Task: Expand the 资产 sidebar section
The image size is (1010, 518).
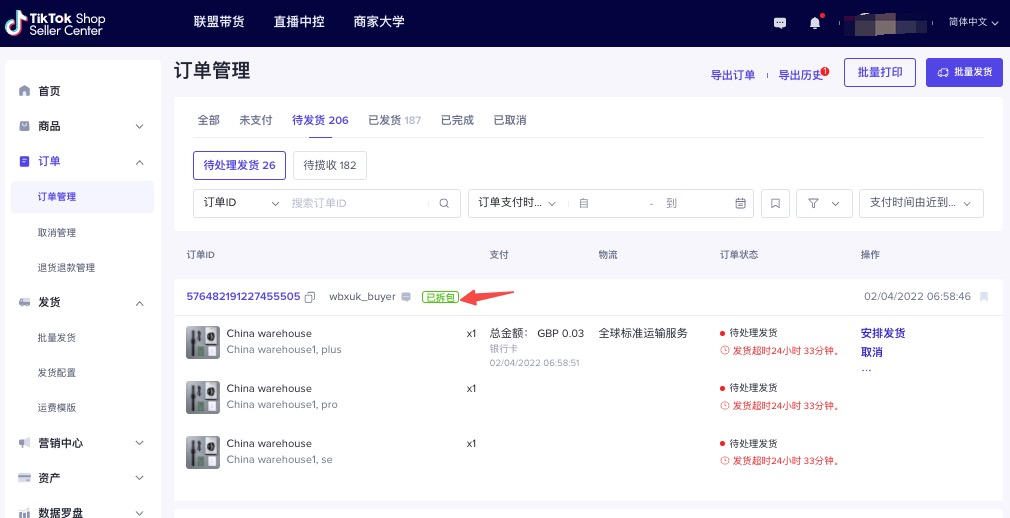Action: [x=139, y=478]
